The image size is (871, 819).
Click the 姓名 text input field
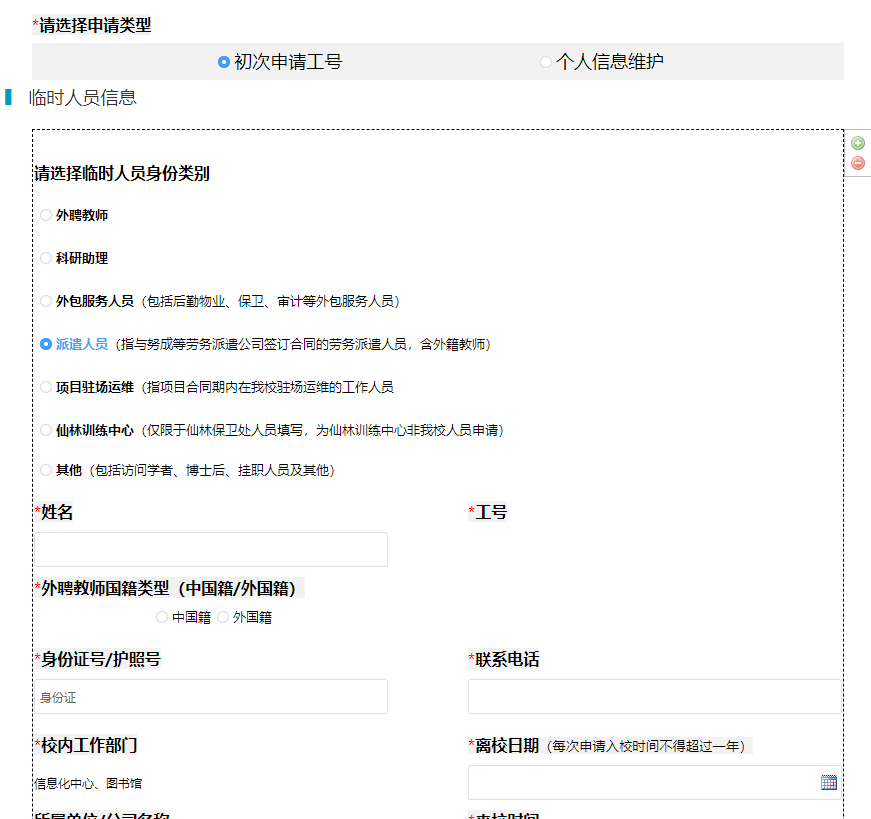(x=211, y=549)
